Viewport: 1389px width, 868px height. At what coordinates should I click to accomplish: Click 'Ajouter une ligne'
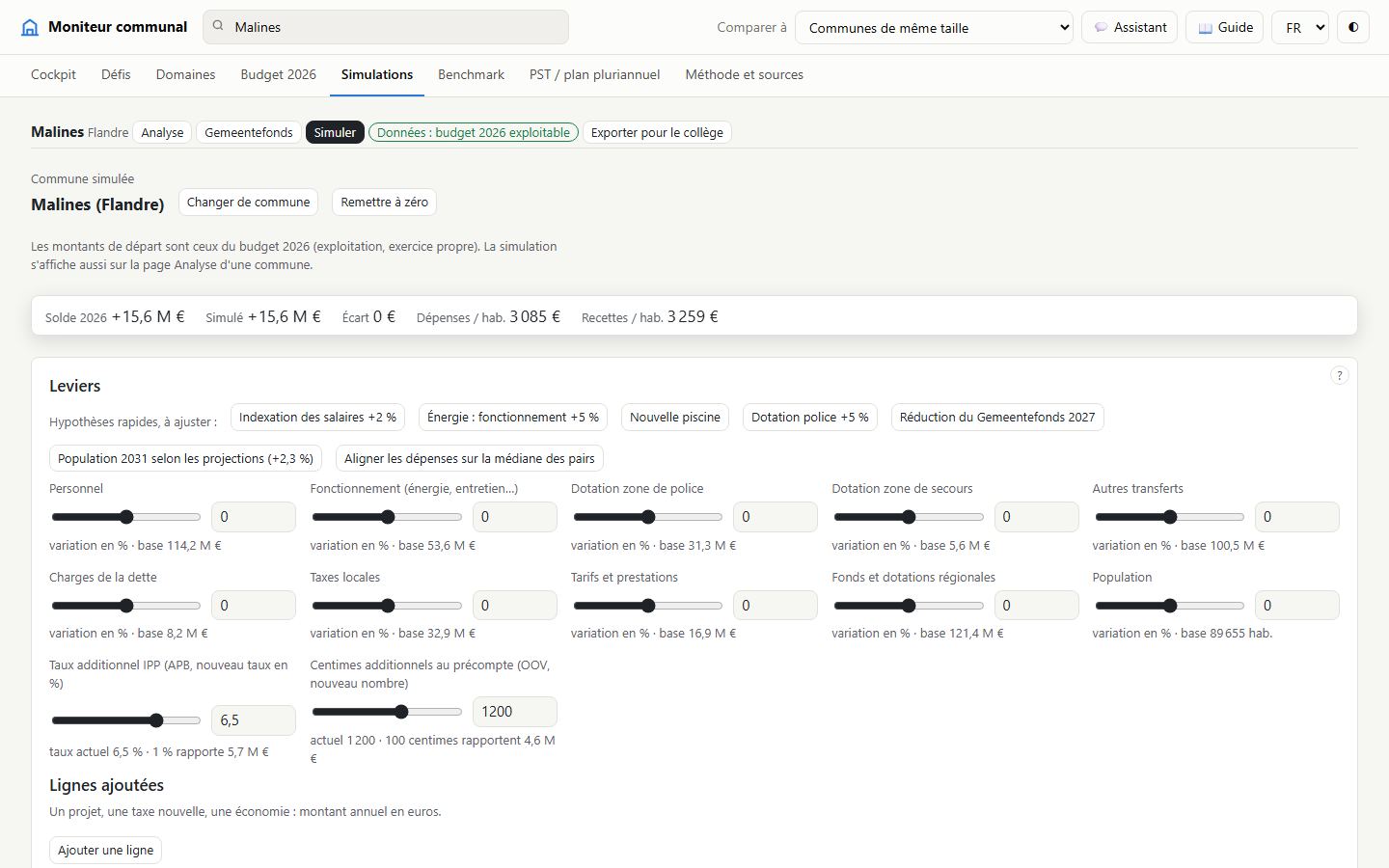click(x=105, y=850)
